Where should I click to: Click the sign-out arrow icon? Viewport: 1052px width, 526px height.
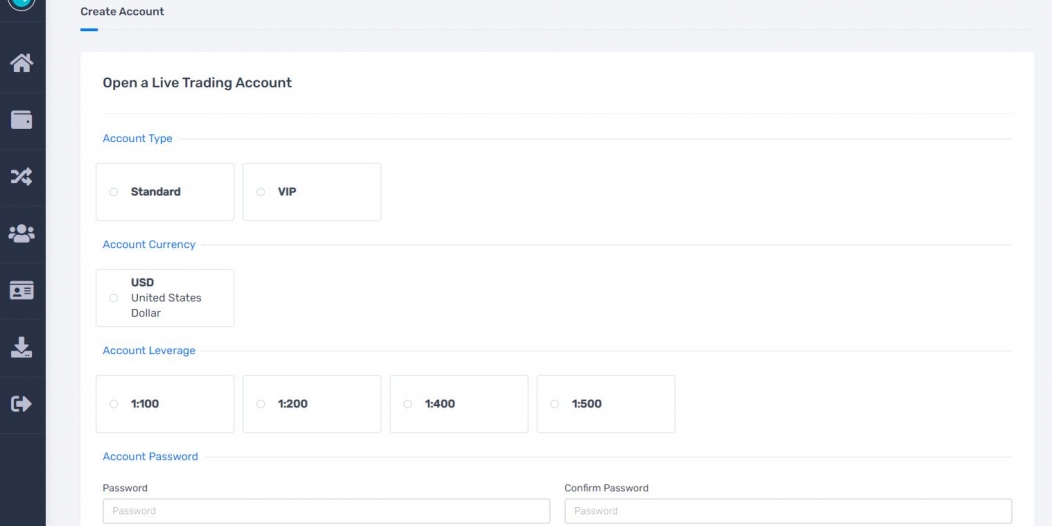21,404
